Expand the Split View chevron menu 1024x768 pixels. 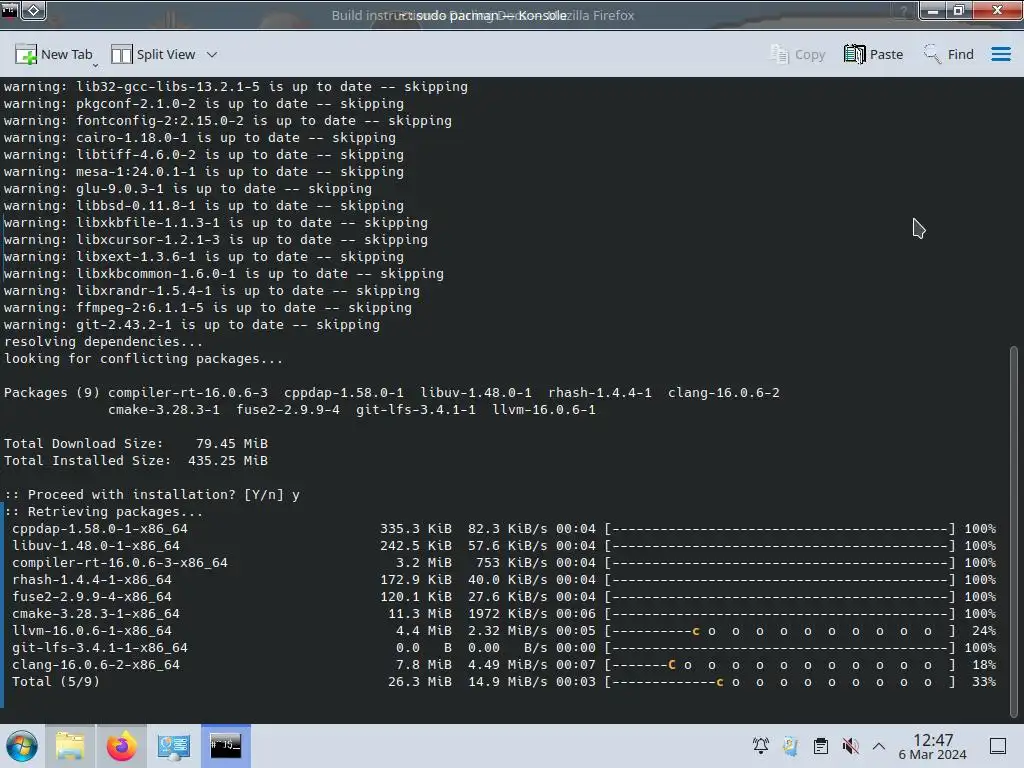212,55
